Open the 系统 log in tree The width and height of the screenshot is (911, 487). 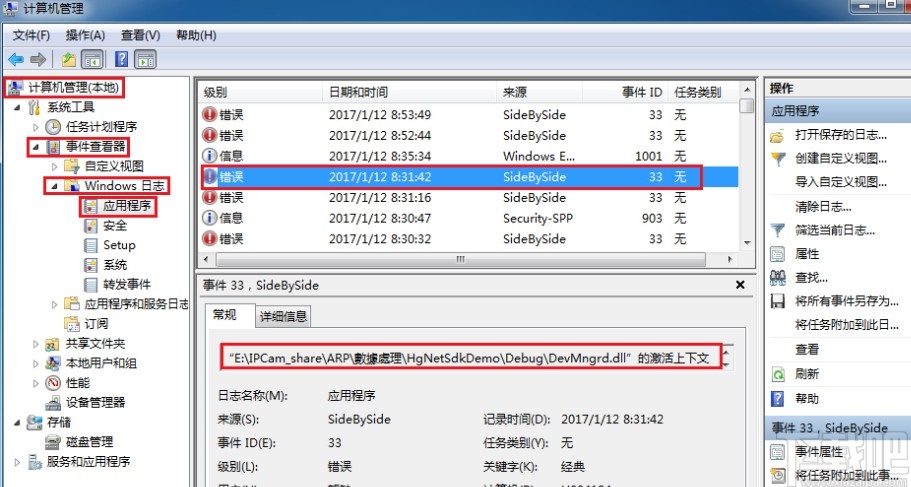pos(114,265)
